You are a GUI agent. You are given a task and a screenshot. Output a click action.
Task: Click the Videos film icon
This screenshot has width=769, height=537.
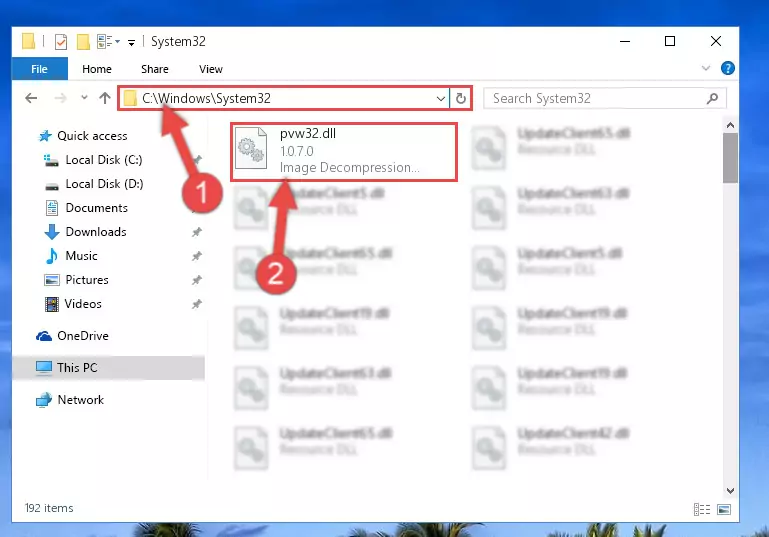point(51,304)
